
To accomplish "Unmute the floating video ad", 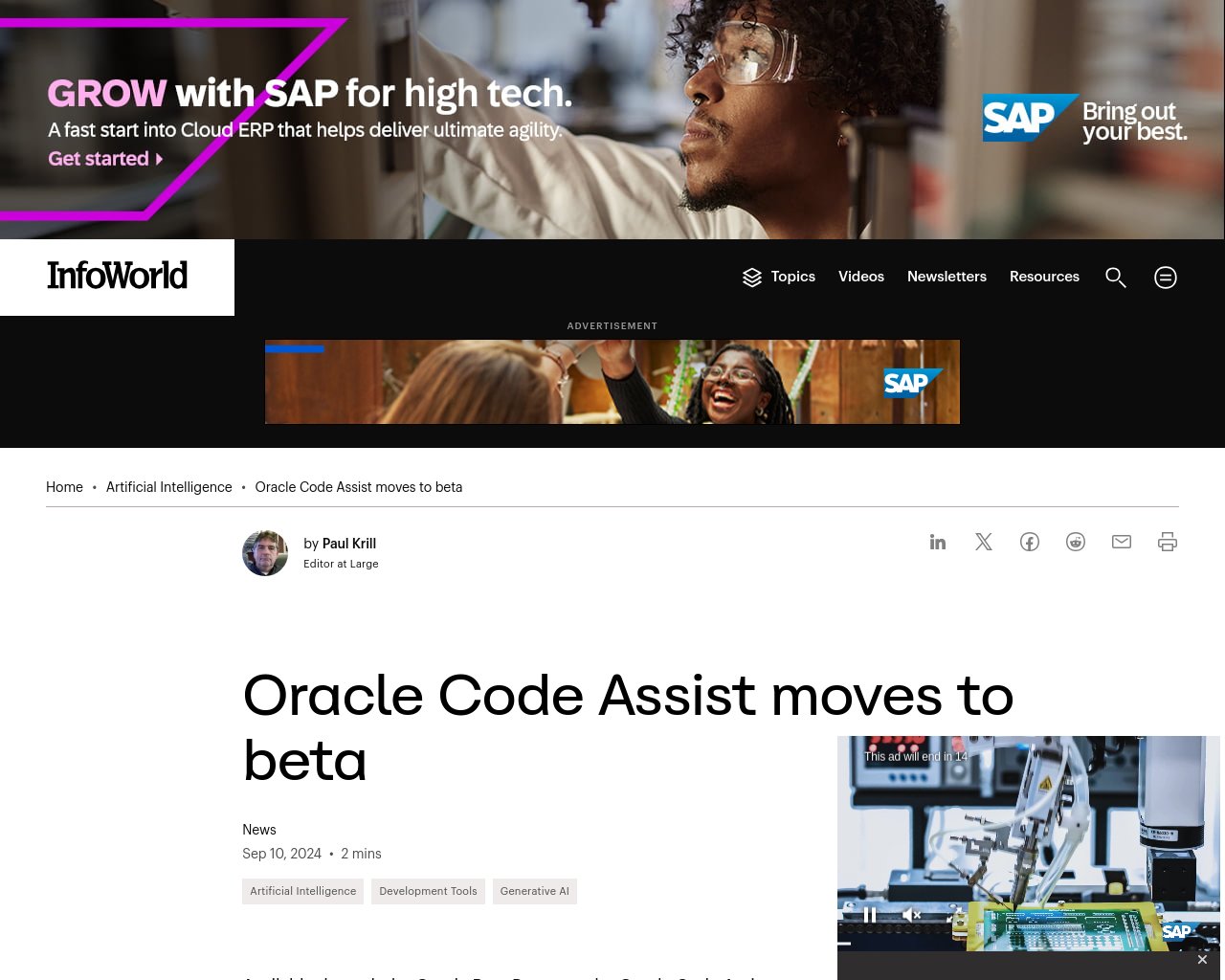I will point(912,915).
